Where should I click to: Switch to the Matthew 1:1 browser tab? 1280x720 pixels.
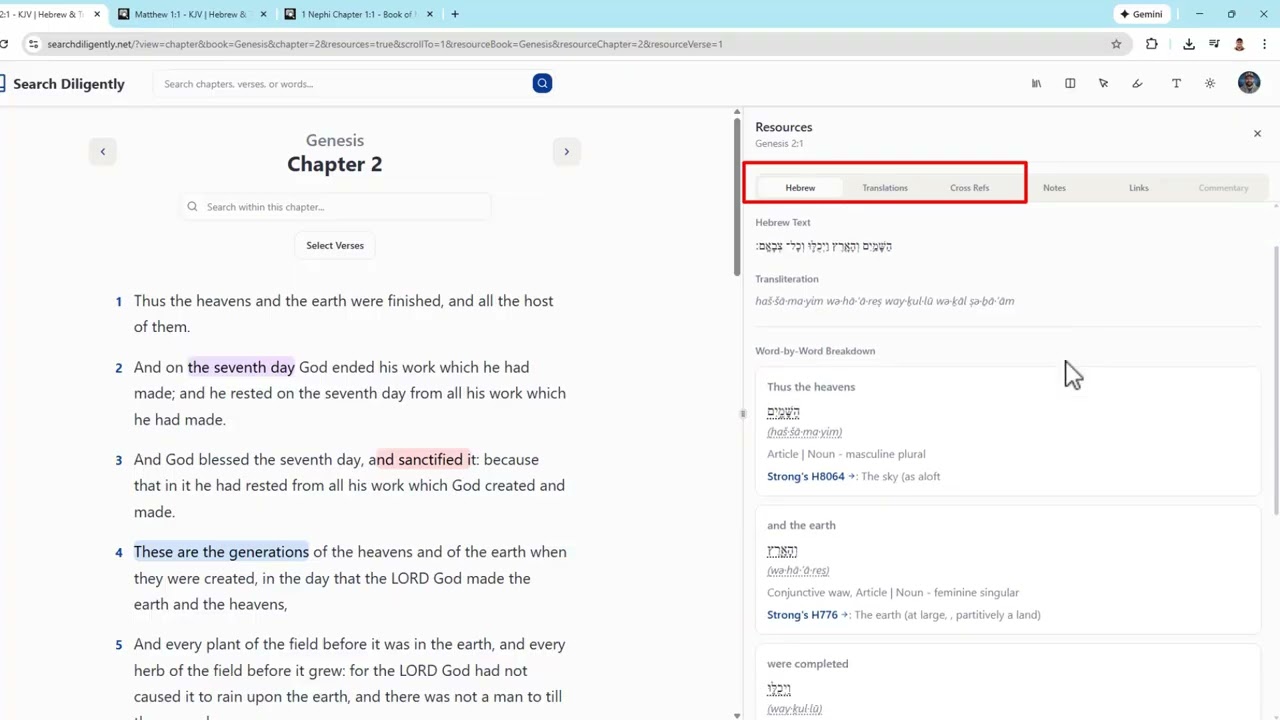(x=190, y=14)
